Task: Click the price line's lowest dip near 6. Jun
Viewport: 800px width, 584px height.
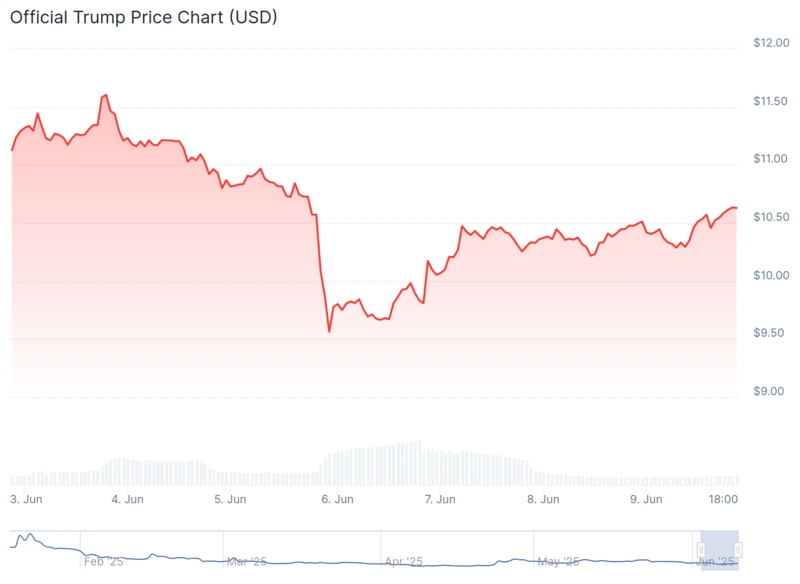Action: [x=329, y=331]
